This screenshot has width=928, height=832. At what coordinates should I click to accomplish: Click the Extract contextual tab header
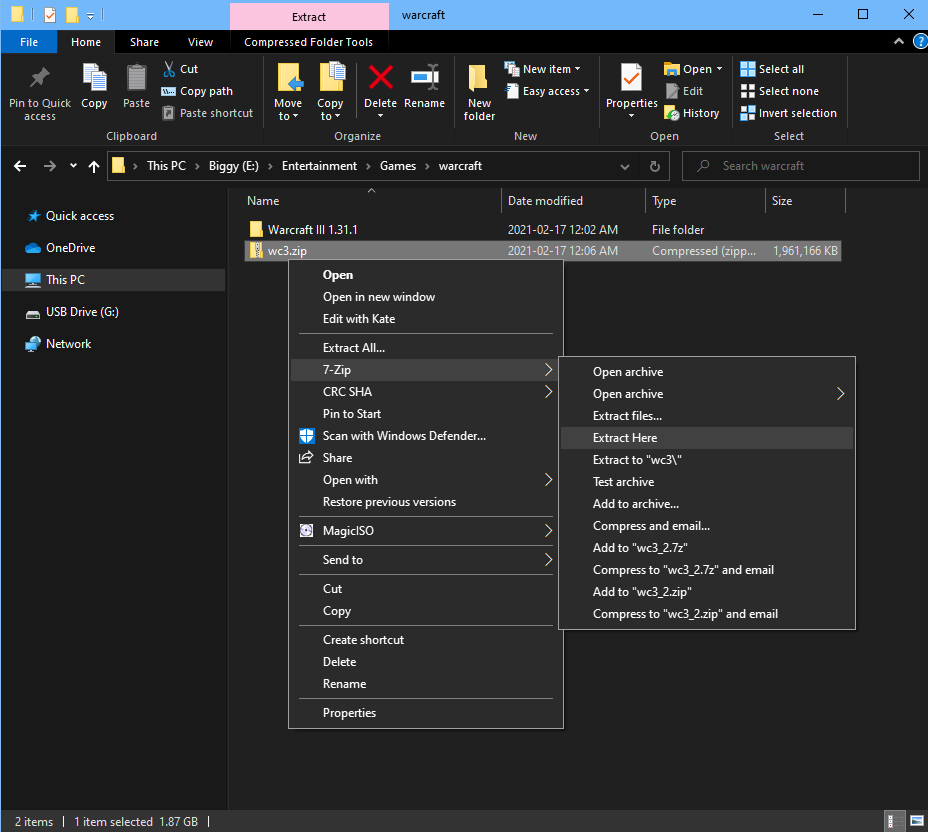click(x=309, y=16)
